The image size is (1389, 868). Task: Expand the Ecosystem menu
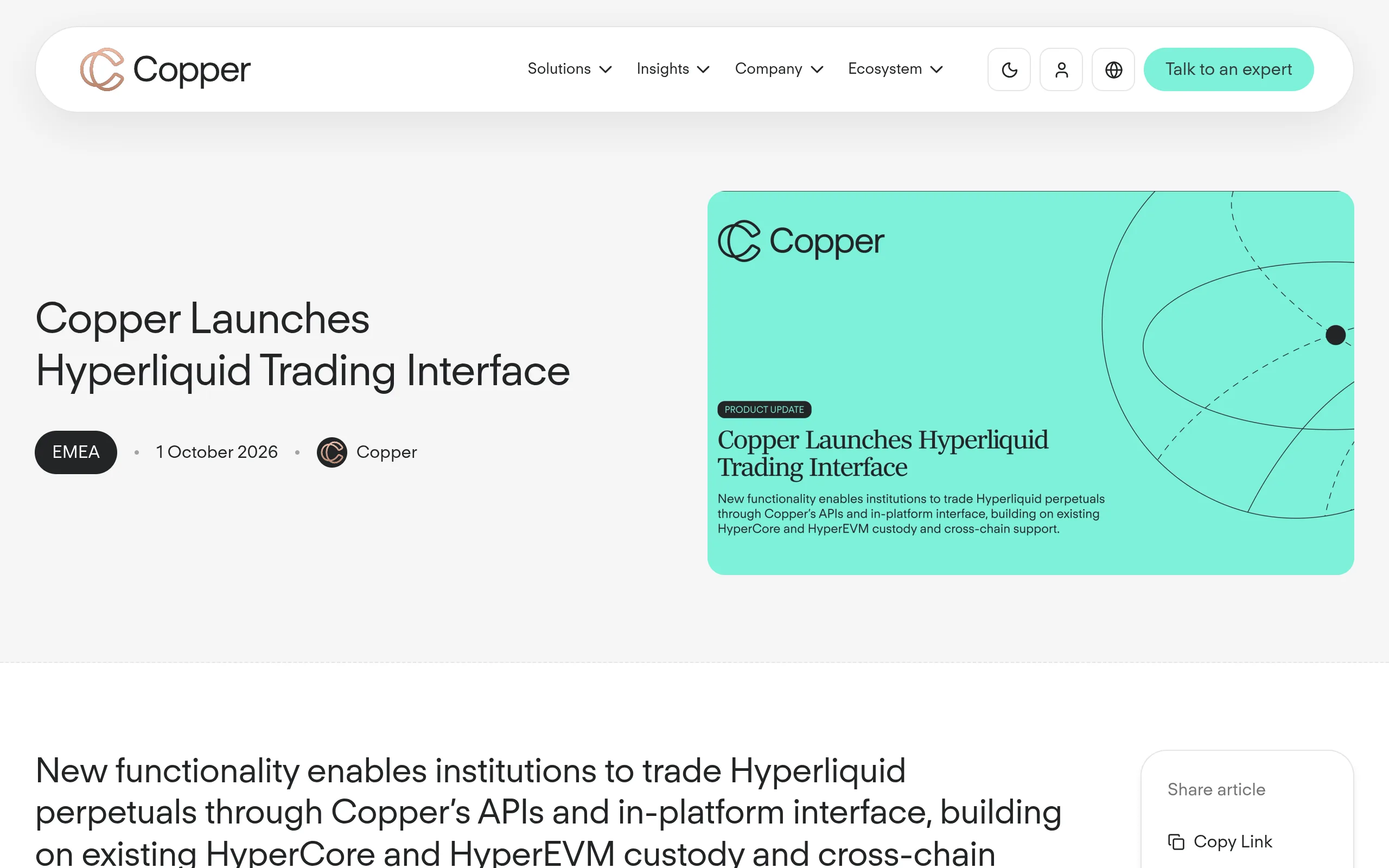tap(895, 69)
